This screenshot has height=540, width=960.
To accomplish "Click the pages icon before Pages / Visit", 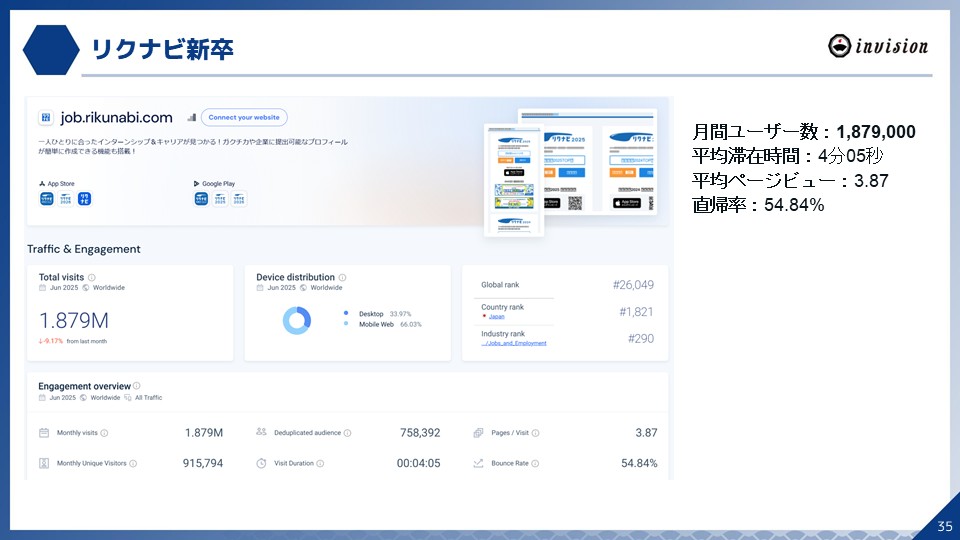I will click(478, 433).
